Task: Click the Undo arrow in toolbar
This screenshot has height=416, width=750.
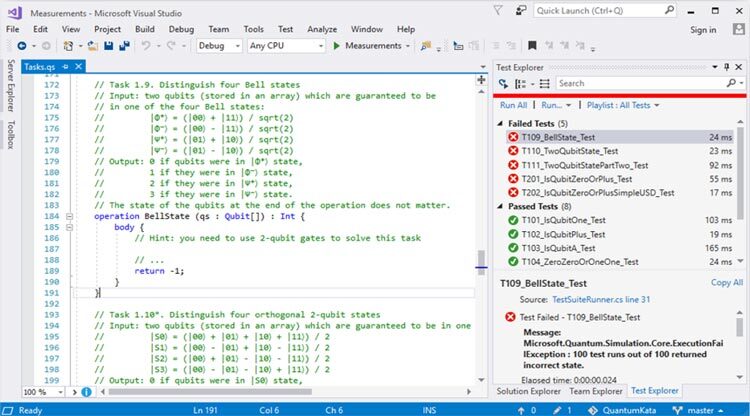Action: [145, 46]
